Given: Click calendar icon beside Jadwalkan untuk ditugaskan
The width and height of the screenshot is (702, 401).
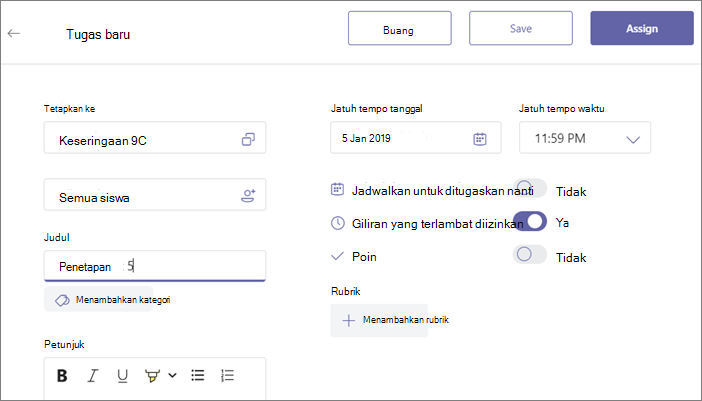Looking at the screenshot, I should point(337,189).
